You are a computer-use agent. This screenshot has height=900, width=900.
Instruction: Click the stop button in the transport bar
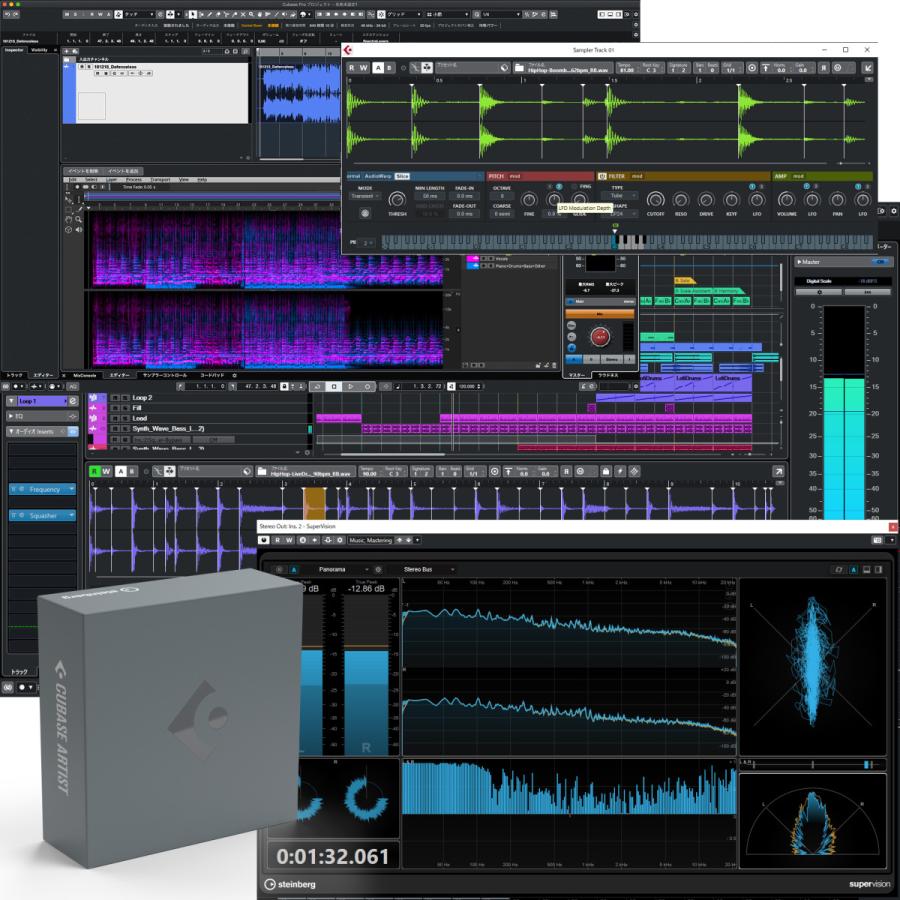334,386
